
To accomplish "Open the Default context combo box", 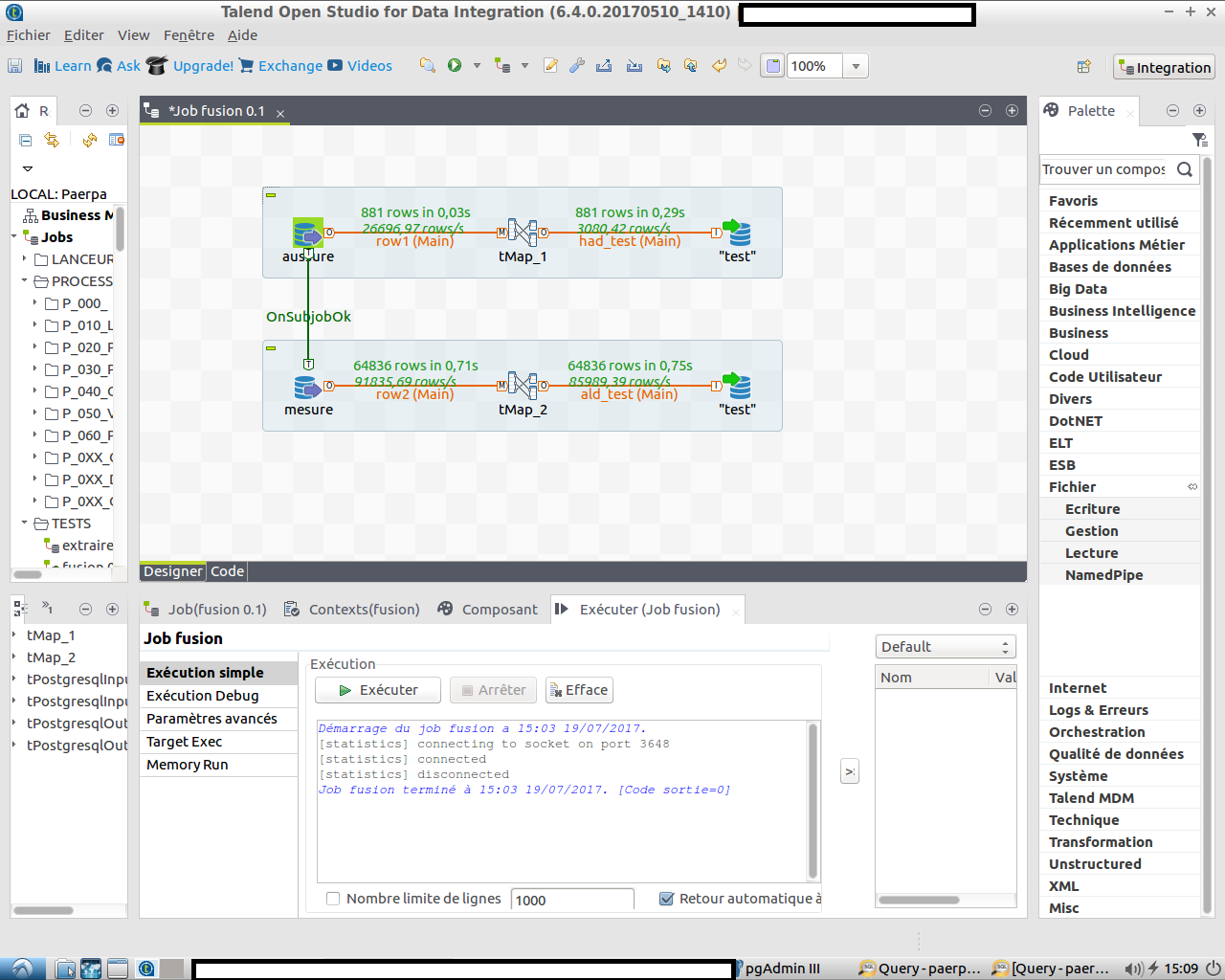I will click(946, 647).
